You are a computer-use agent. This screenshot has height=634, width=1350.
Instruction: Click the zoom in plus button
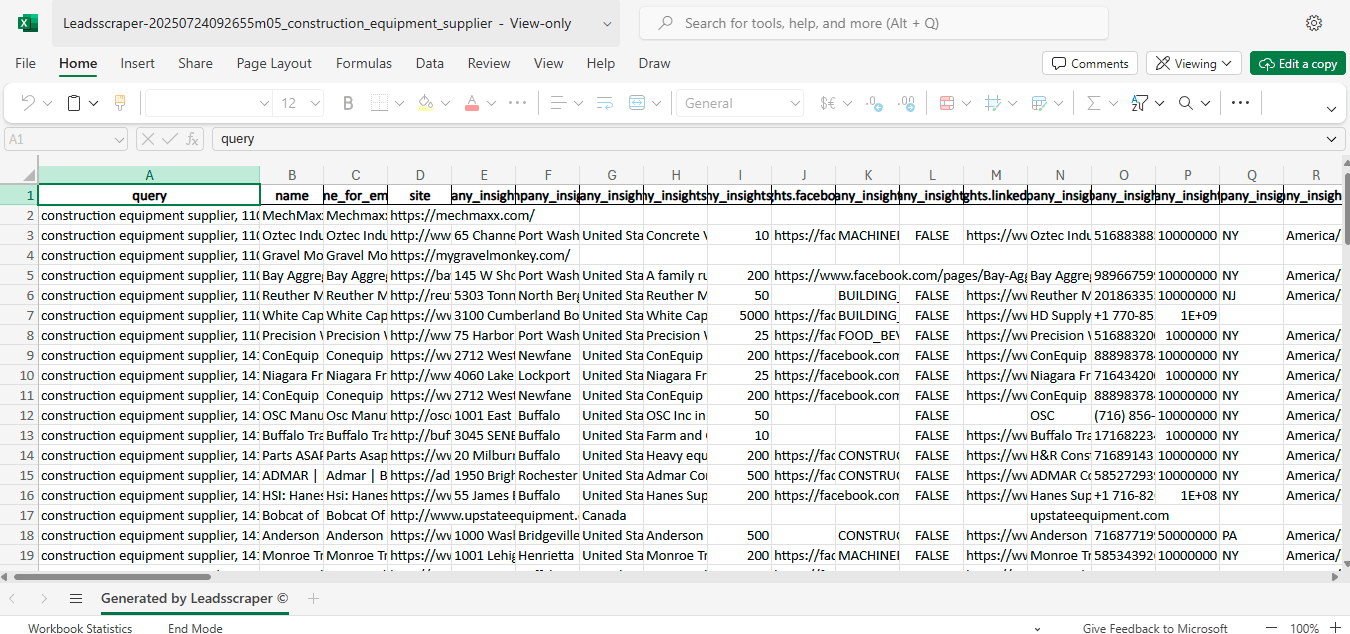pyautogui.click(x=1335, y=628)
